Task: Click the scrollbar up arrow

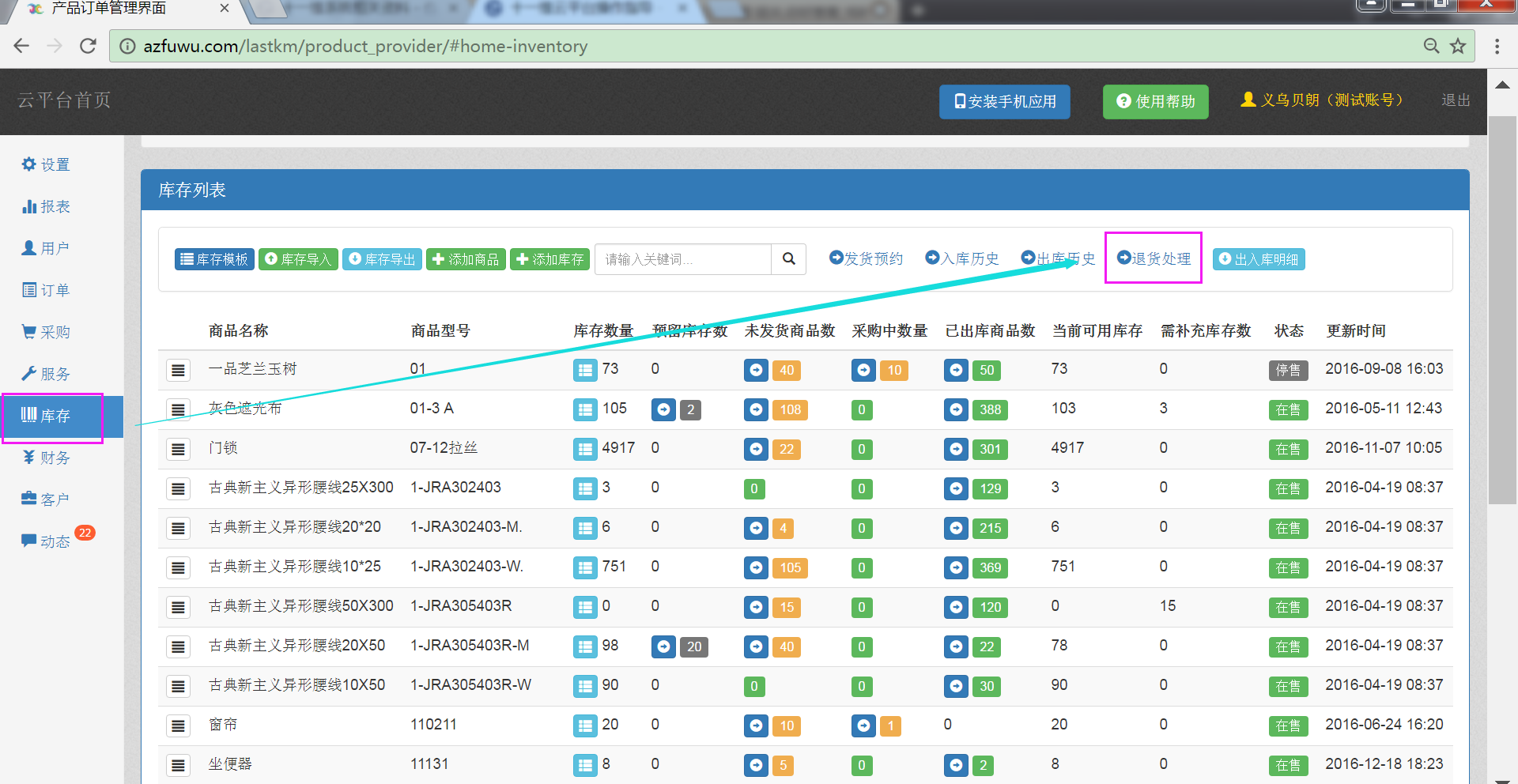Action: 1502,85
